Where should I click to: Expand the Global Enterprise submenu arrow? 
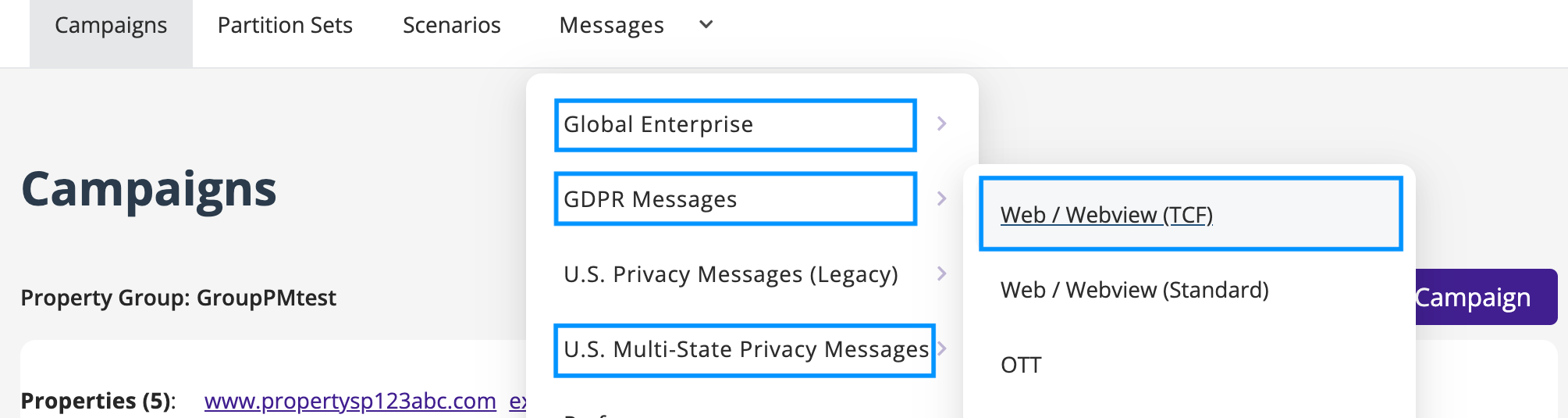coord(942,123)
